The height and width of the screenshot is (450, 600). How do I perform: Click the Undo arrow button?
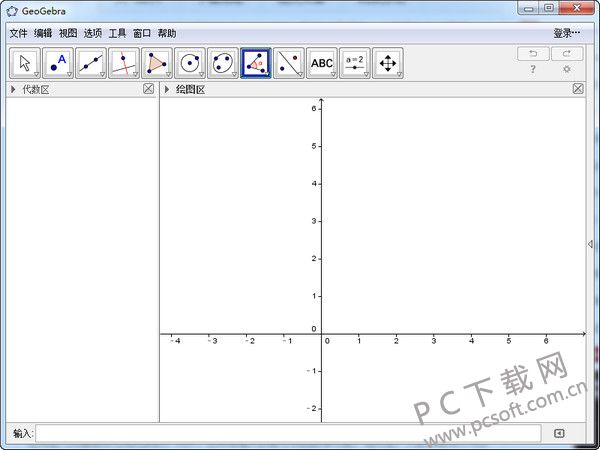[533, 54]
